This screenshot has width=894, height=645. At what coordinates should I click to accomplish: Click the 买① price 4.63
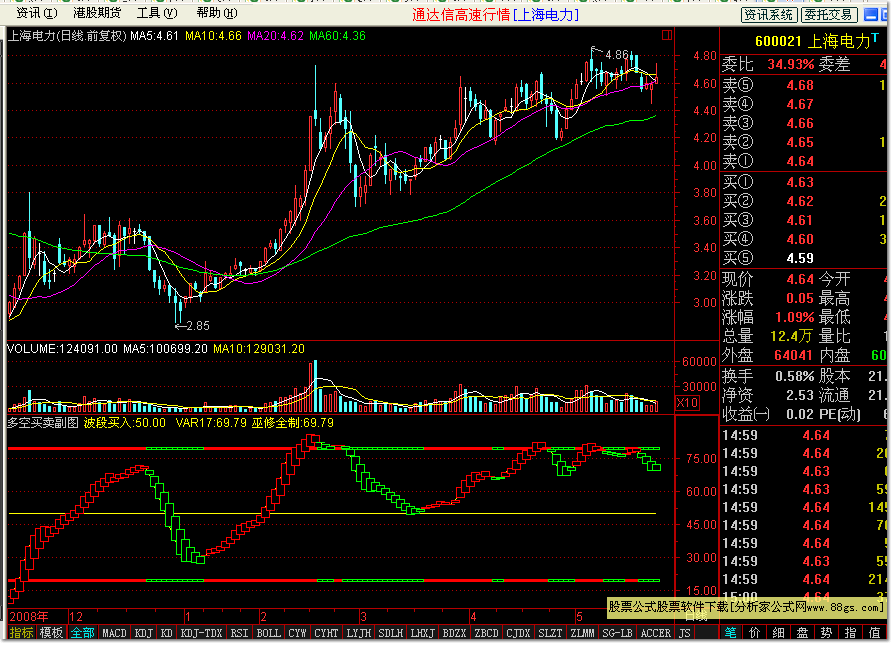click(800, 182)
